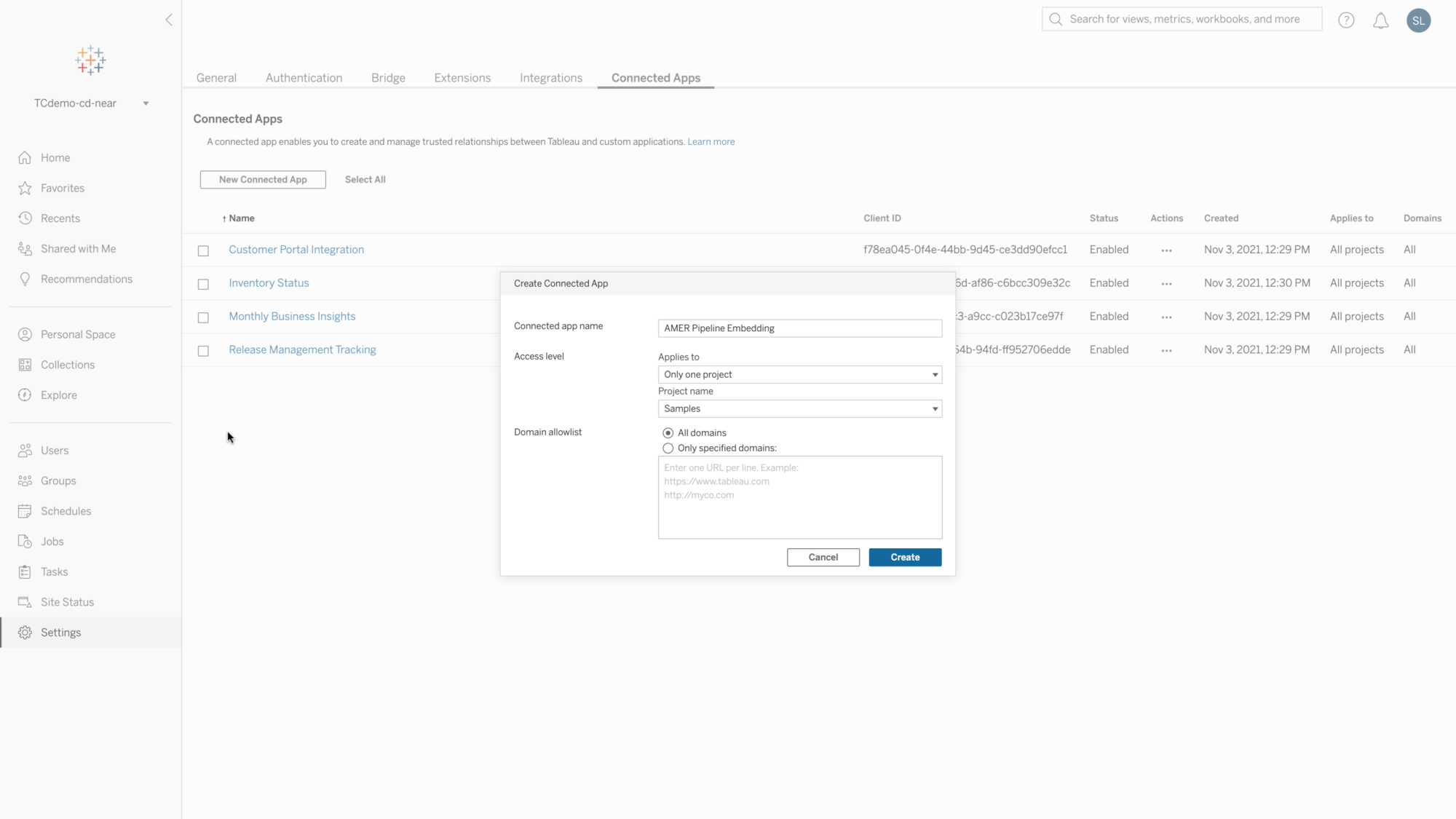The width and height of the screenshot is (1456, 819).
Task: Click the Notifications bell icon
Action: click(x=1381, y=20)
